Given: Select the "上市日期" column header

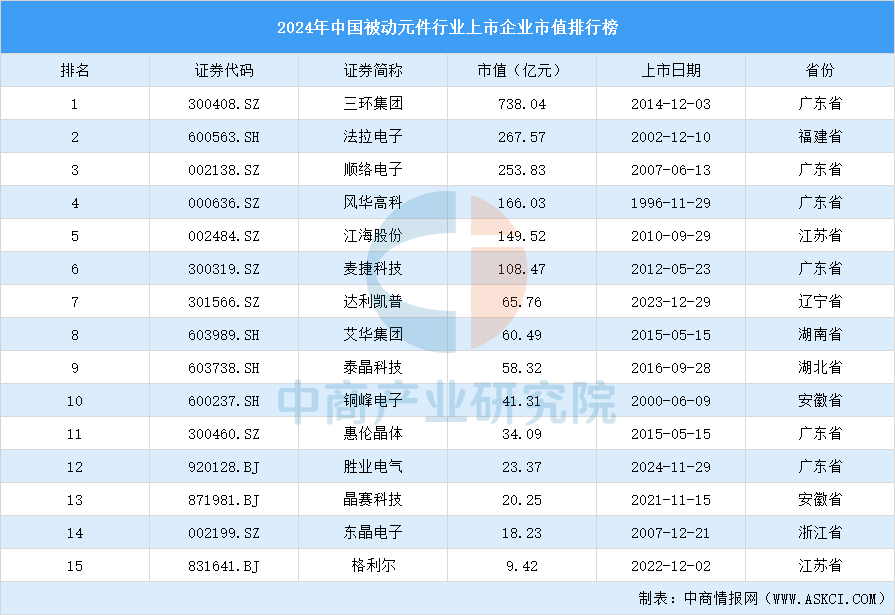Looking at the screenshot, I should pos(671,70).
